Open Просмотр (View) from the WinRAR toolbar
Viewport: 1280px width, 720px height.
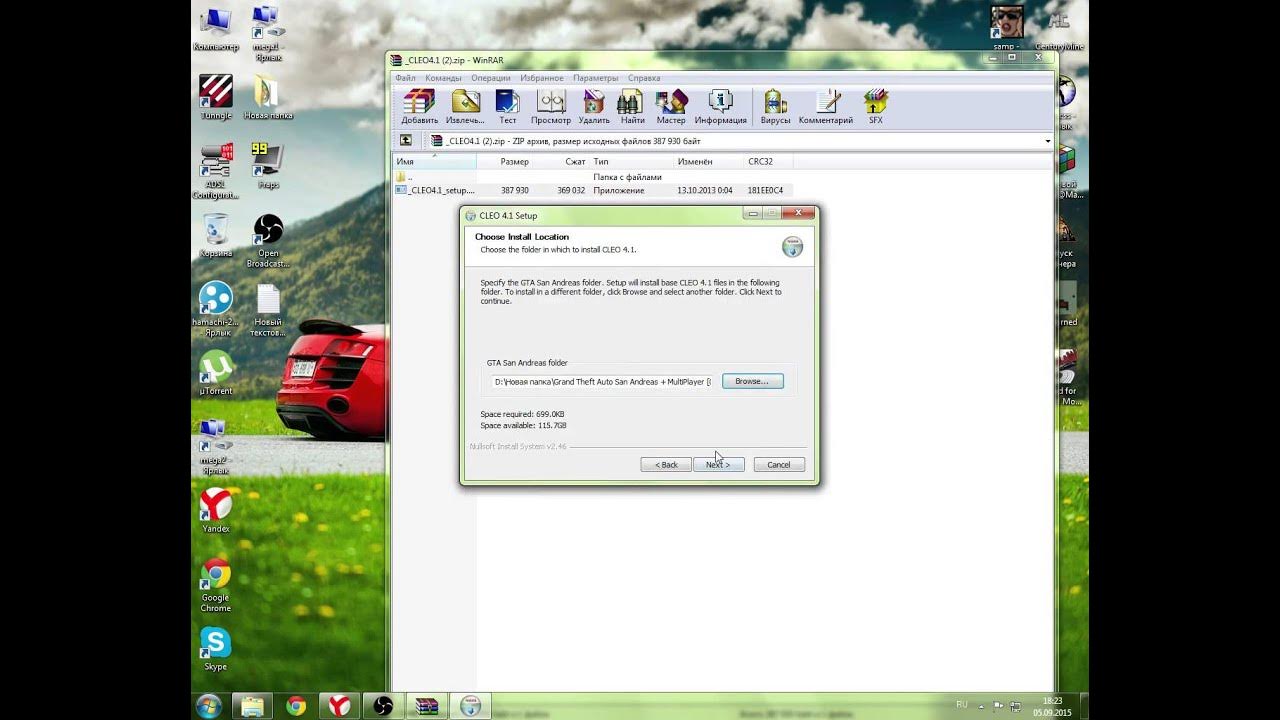[551, 107]
